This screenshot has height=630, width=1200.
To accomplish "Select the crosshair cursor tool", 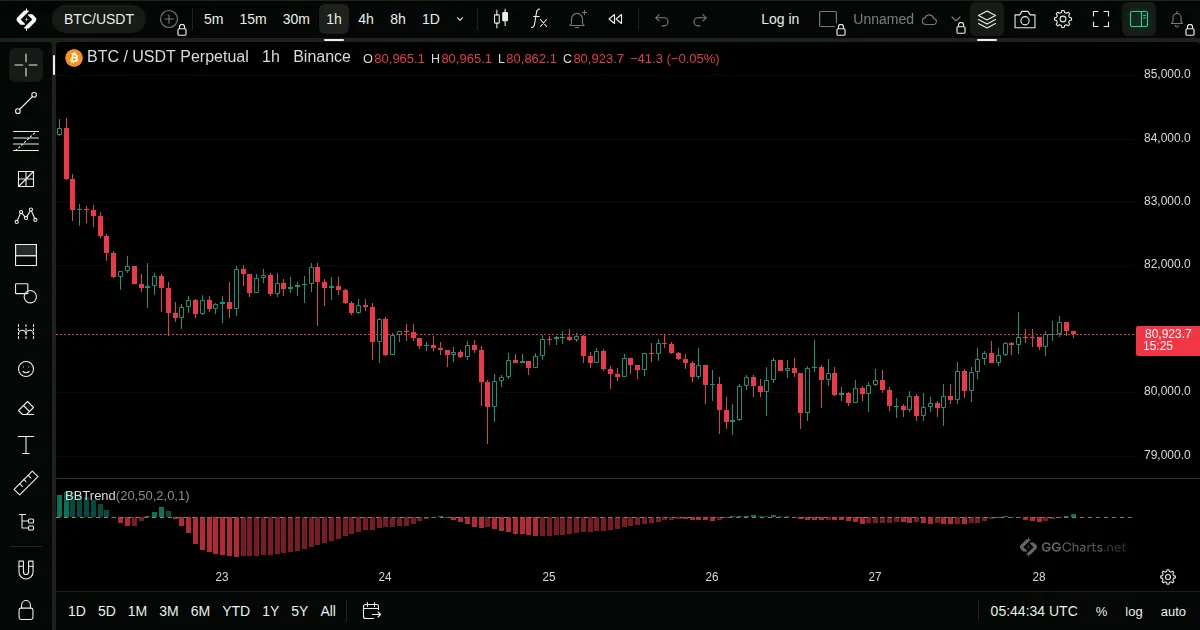I will pos(26,65).
